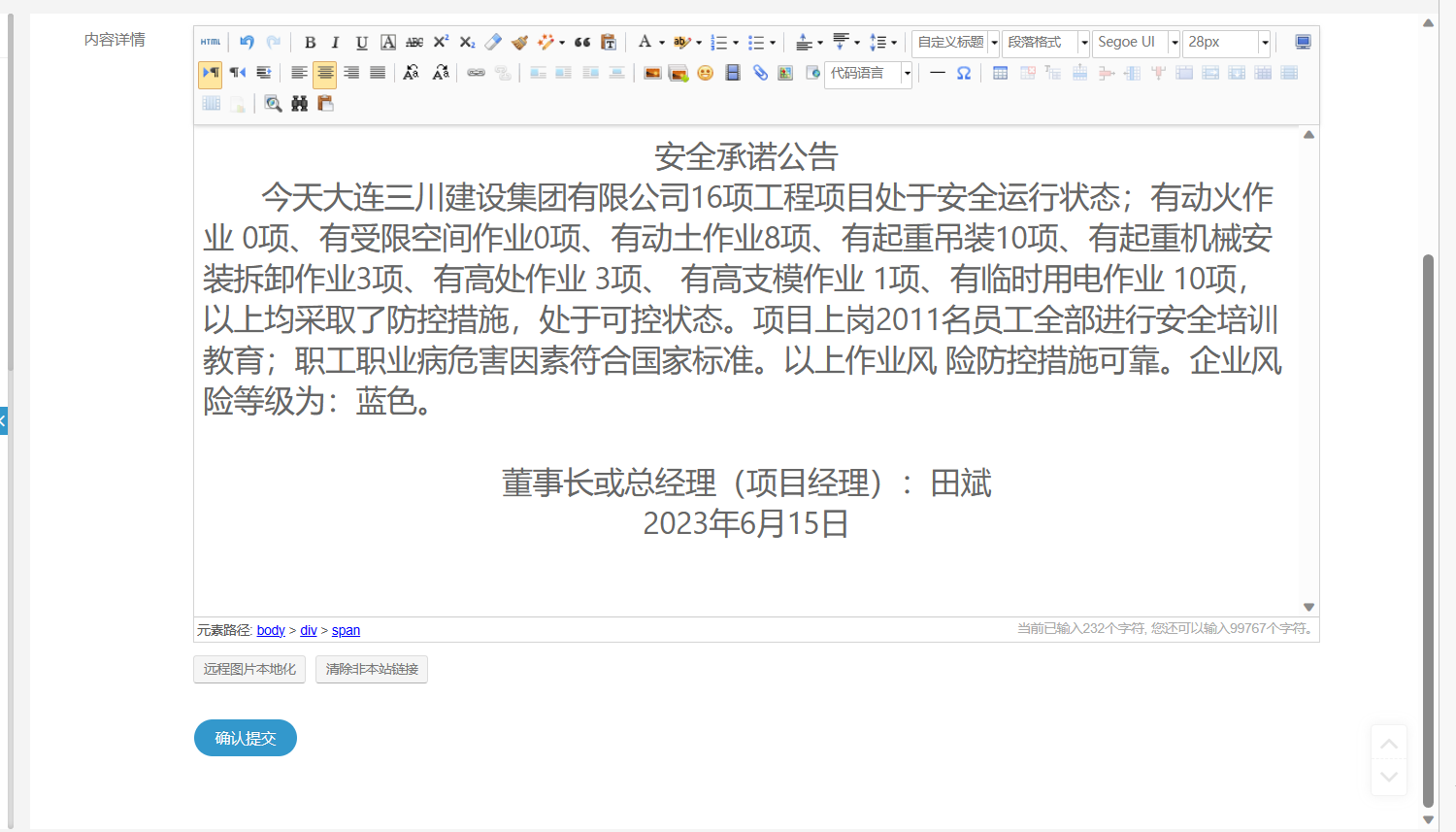Add a character border (boxed A)
1456x832 pixels.
pos(388,42)
